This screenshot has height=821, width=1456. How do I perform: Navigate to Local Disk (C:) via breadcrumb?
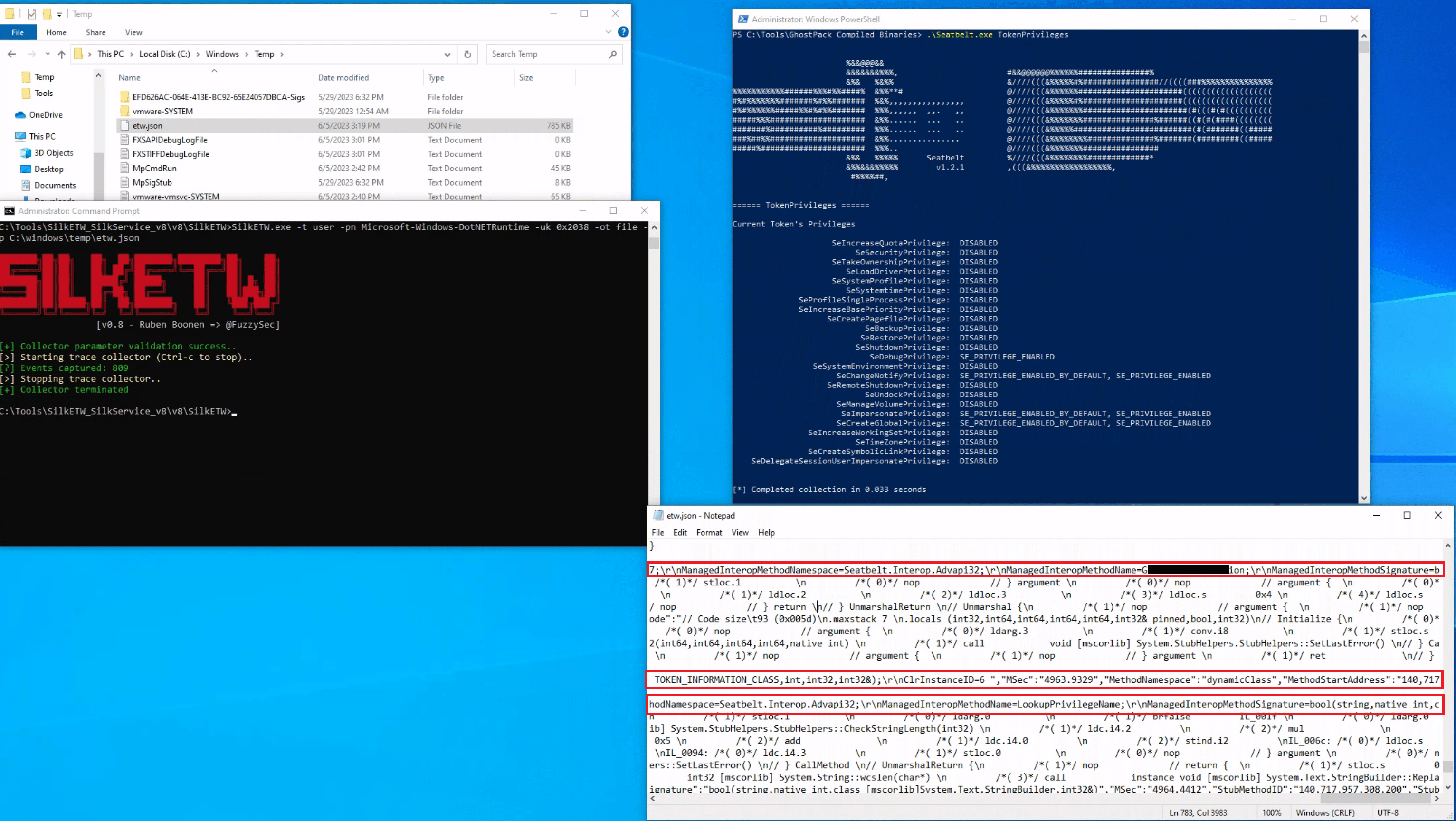(164, 54)
